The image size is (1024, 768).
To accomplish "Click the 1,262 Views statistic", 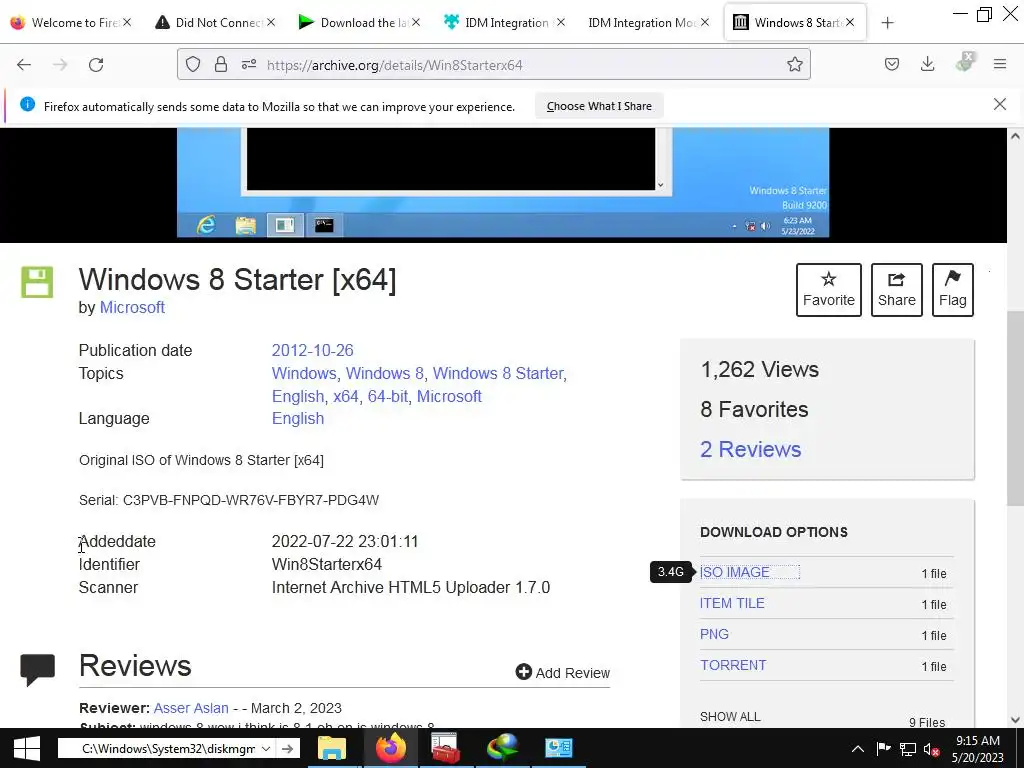I will pos(760,370).
